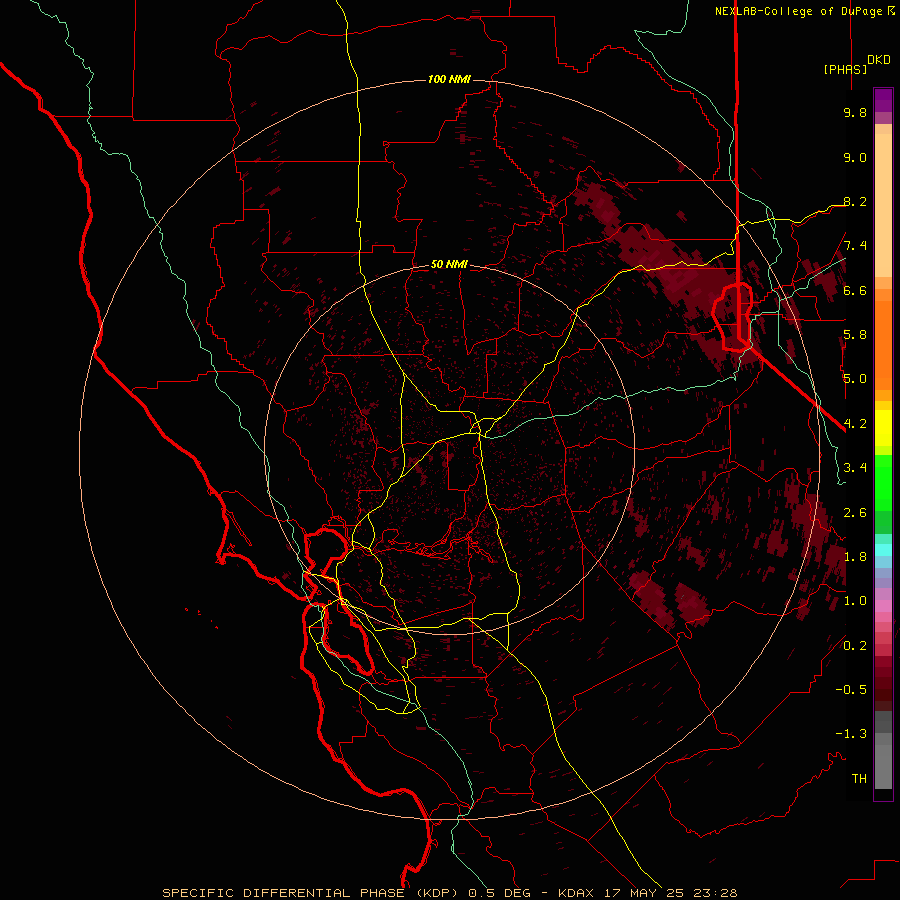Click the 1.0 legend value

pyautogui.click(x=855, y=601)
